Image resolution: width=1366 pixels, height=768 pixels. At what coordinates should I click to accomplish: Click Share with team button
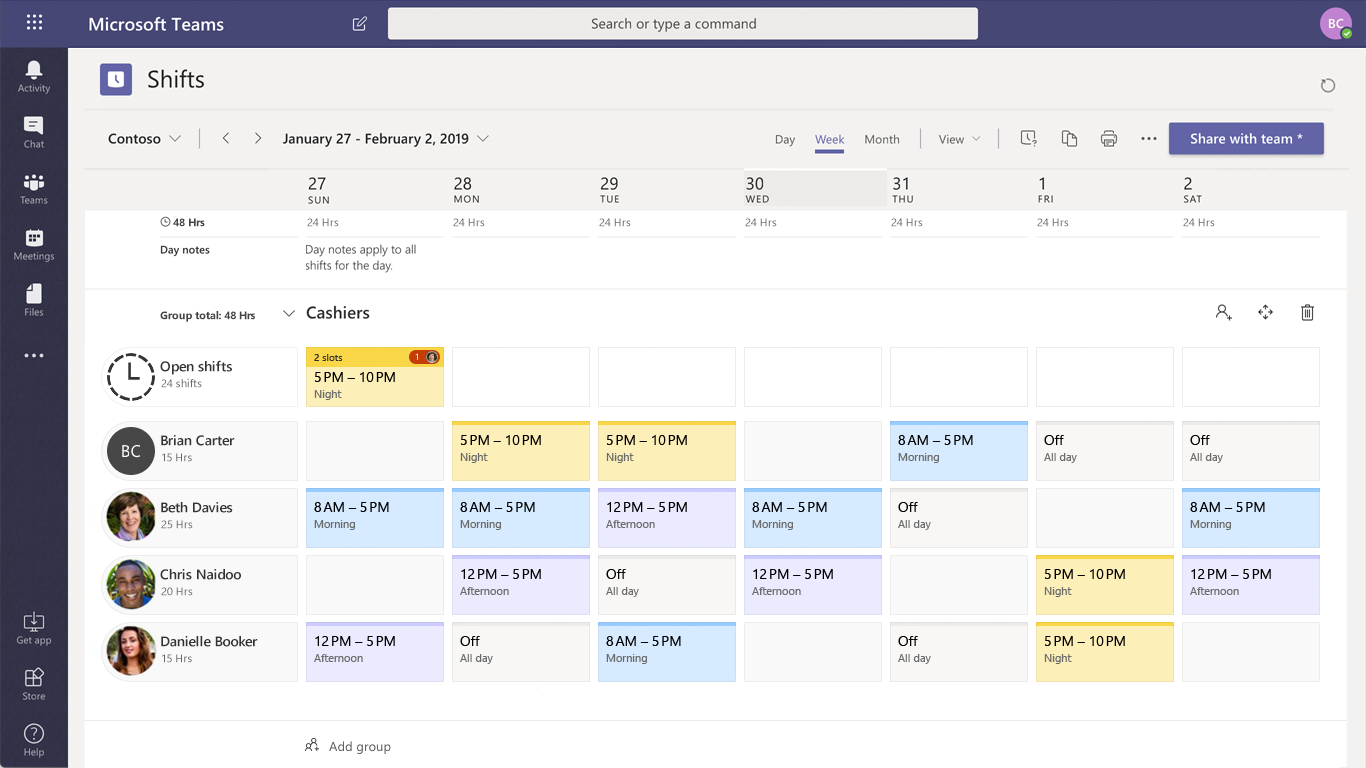coord(1246,139)
